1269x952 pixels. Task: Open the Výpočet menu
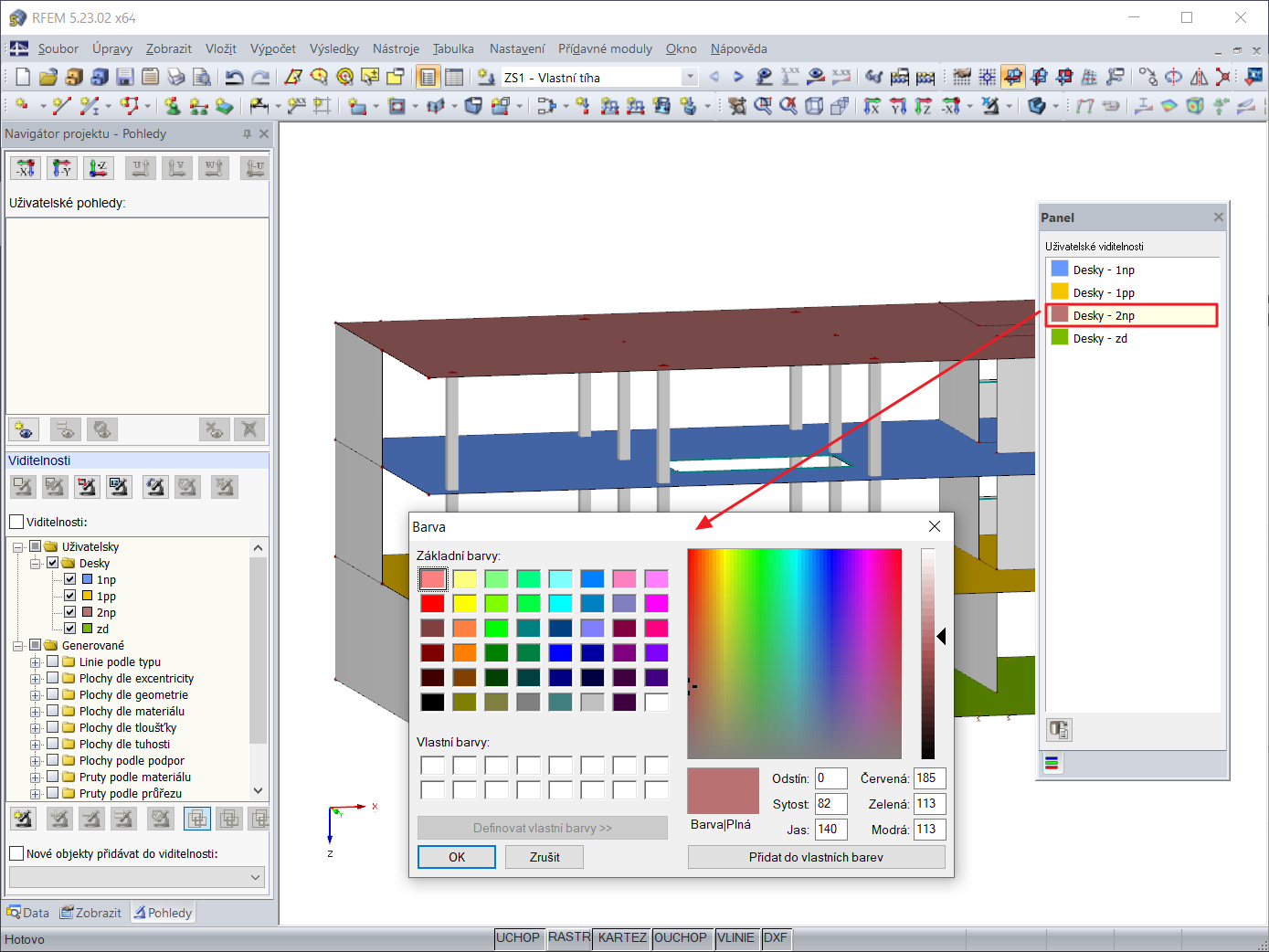[x=272, y=48]
